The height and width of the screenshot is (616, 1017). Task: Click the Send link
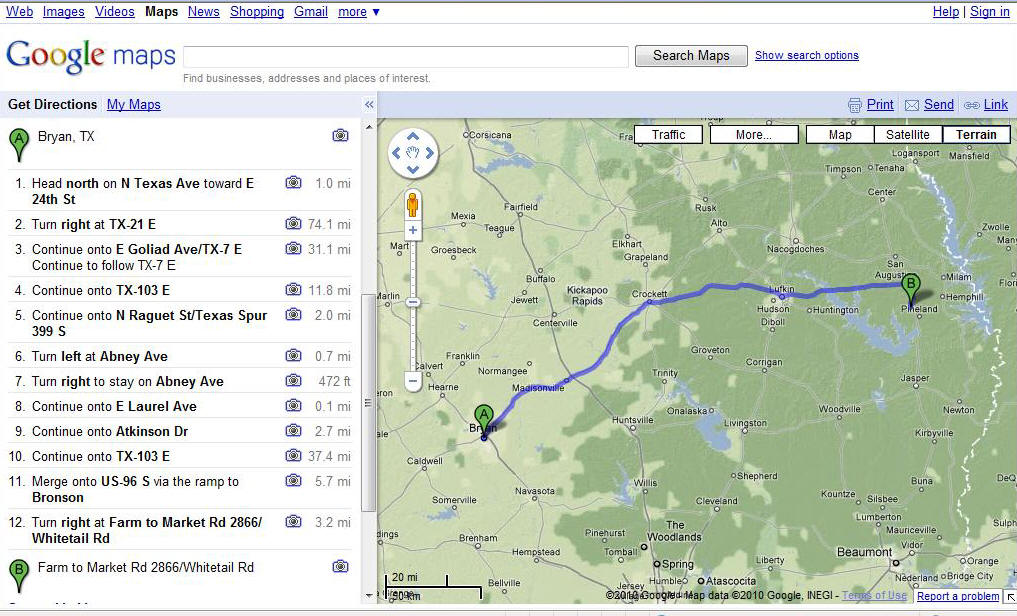(939, 104)
